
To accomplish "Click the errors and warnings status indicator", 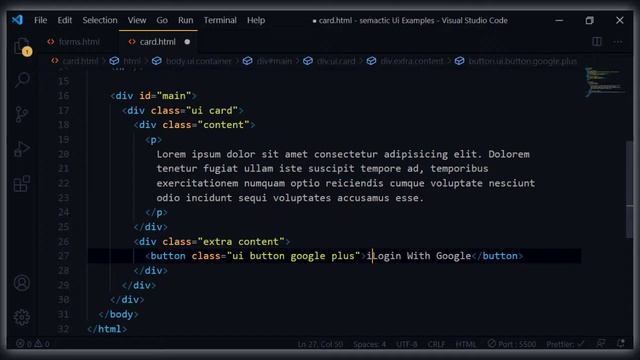I will coord(33,344).
